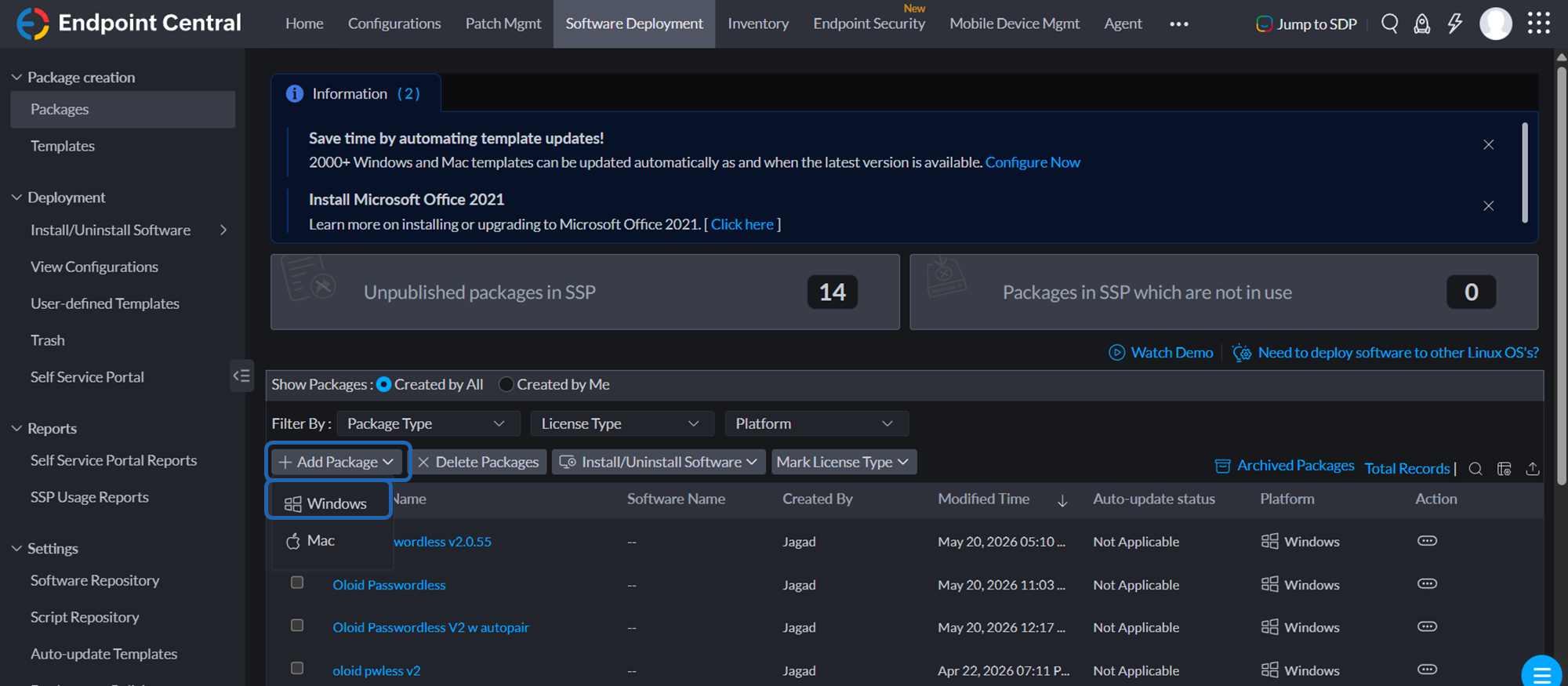Select Created by Me radio button
Viewport: 1568px width, 686px height.
[506, 384]
